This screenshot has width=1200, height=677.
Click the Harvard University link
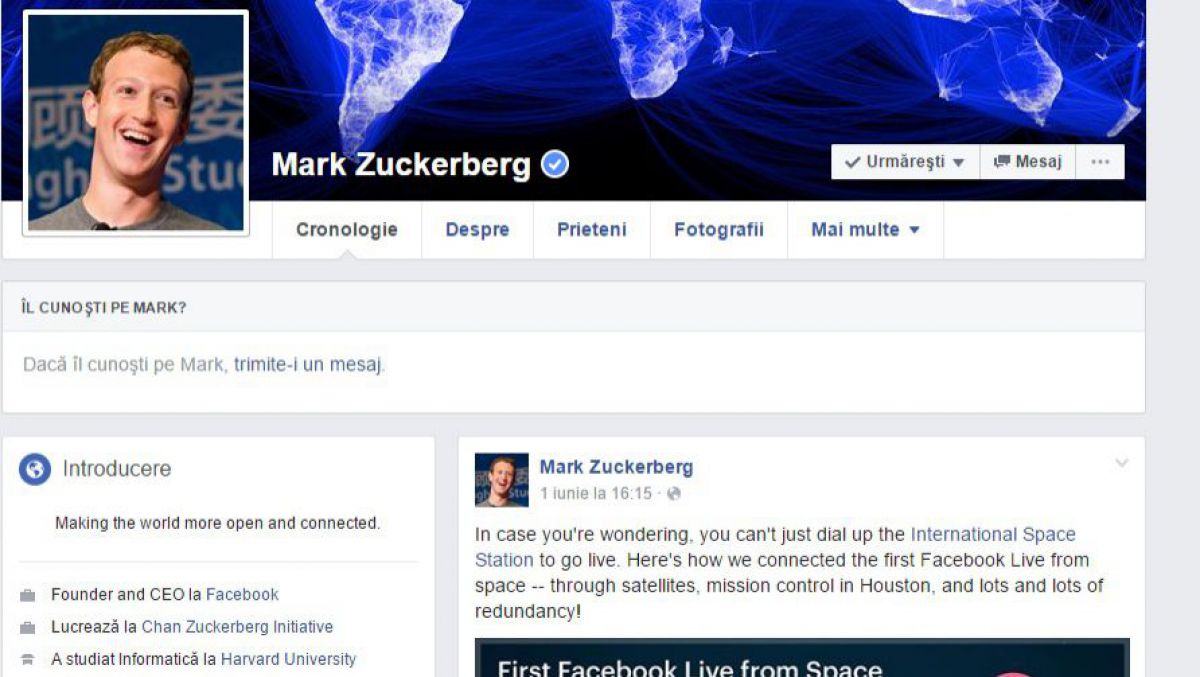[288, 660]
